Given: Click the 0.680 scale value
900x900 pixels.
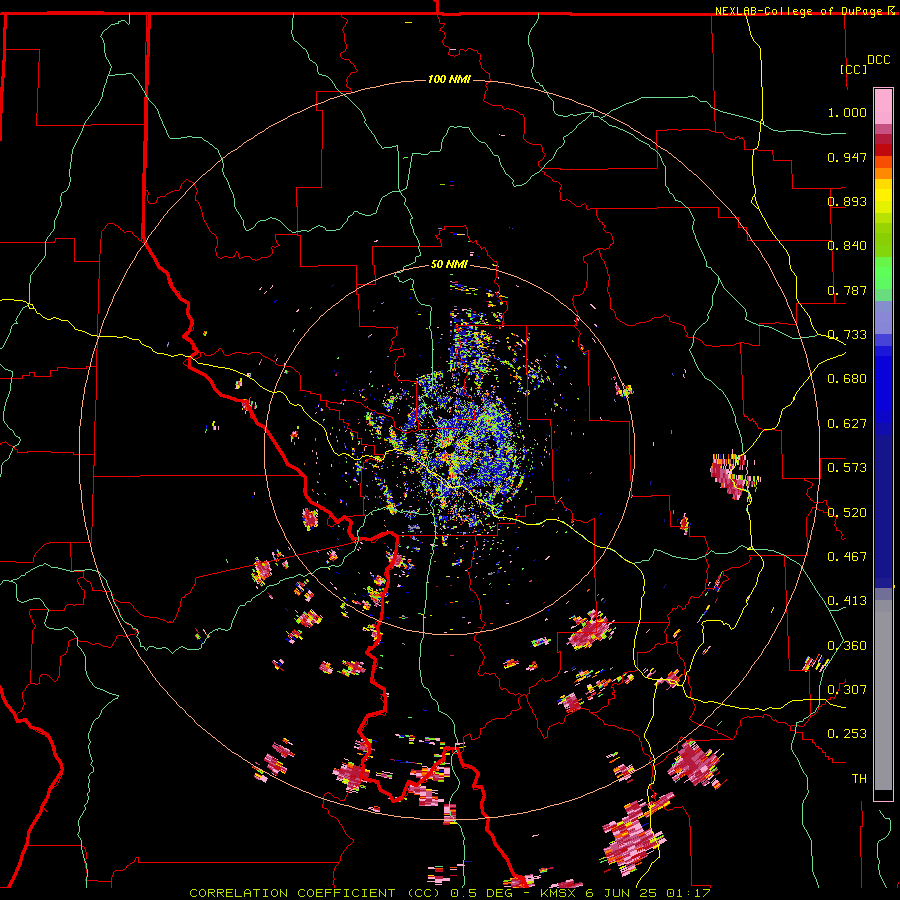Looking at the screenshot, I should [847, 379].
